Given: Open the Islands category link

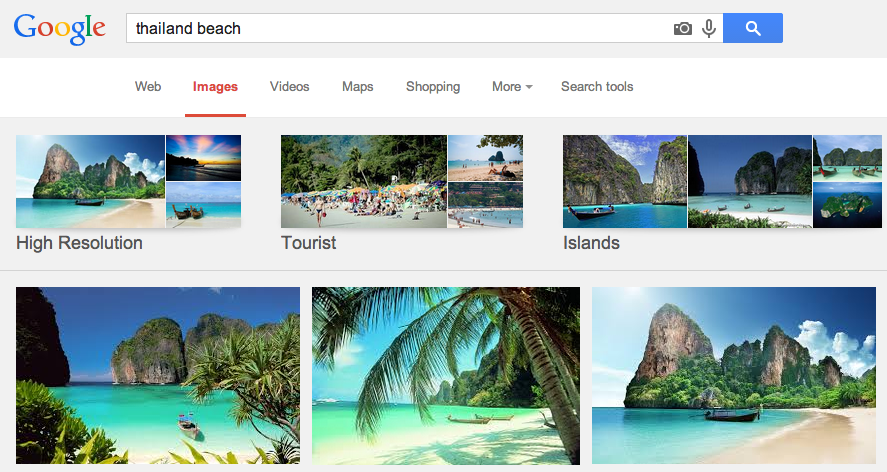Looking at the screenshot, I should click(591, 243).
